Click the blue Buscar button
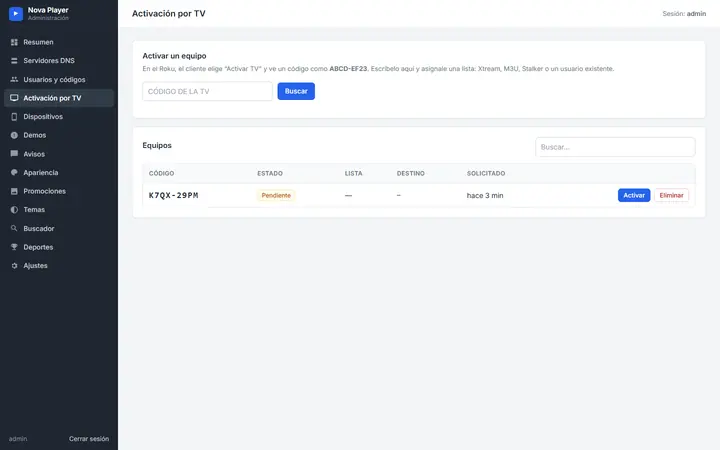The width and height of the screenshot is (720, 450). pyautogui.click(x=296, y=91)
